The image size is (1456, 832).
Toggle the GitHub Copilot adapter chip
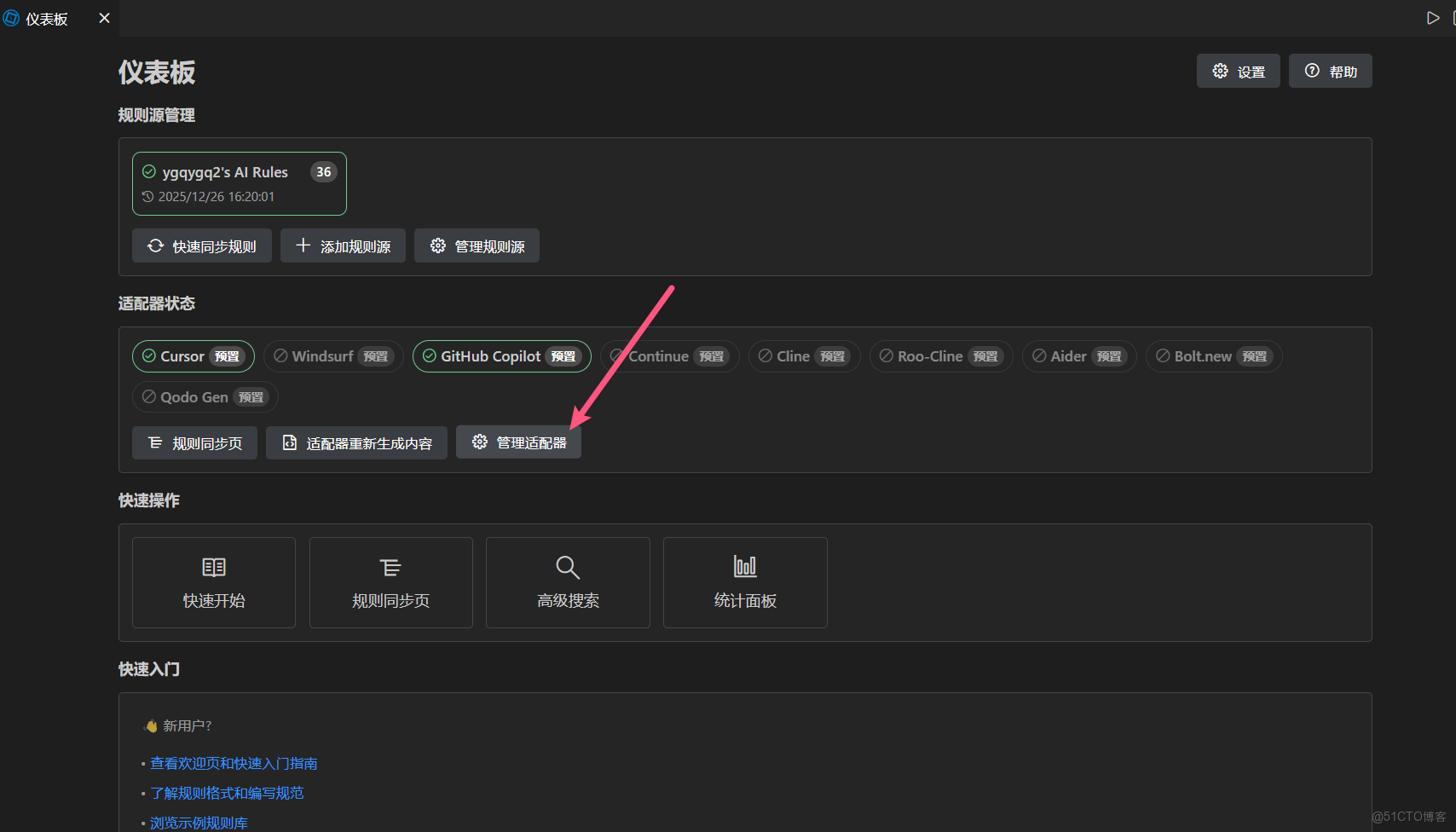(x=502, y=356)
